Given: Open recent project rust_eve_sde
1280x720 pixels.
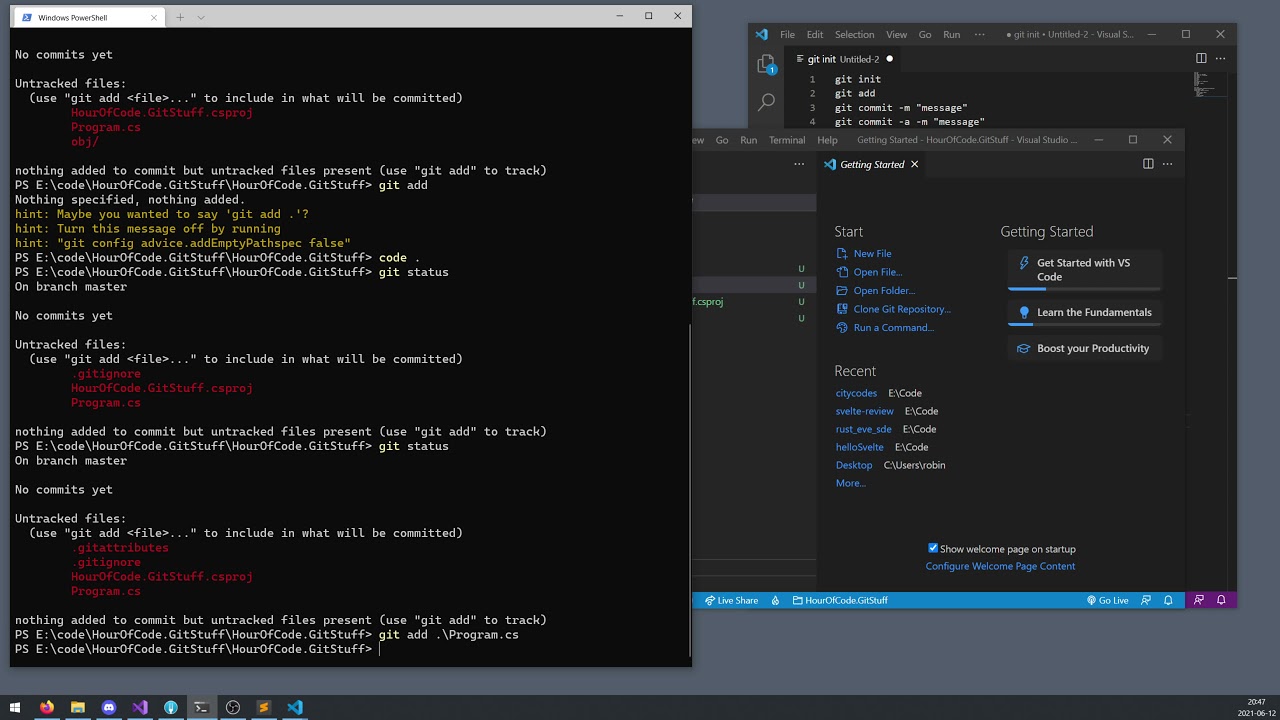Looking at the screenshot, I should (863, 429).
